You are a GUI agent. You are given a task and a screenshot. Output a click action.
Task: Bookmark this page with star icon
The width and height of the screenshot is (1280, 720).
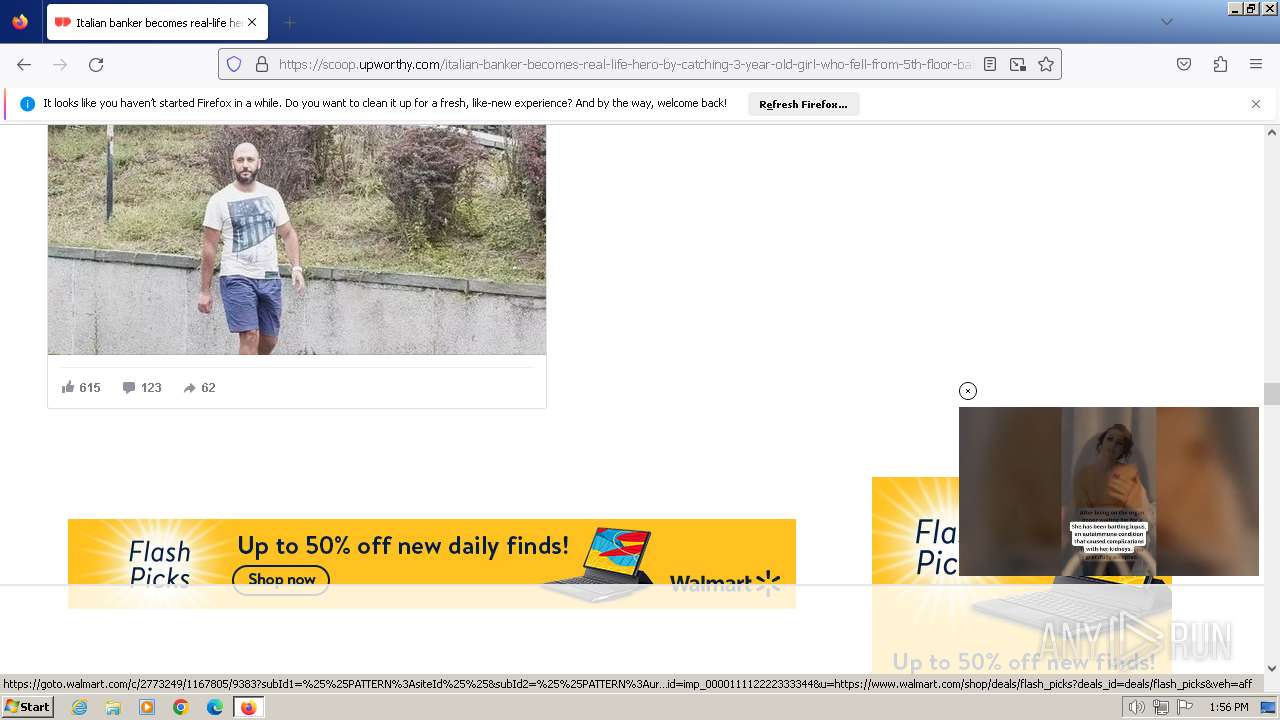pos(1046,64)
